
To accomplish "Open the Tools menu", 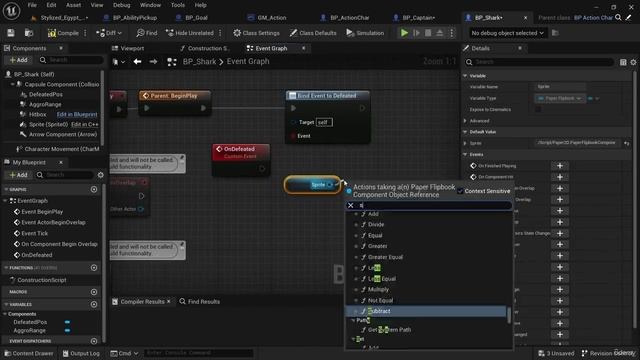I will coord(178,5).
